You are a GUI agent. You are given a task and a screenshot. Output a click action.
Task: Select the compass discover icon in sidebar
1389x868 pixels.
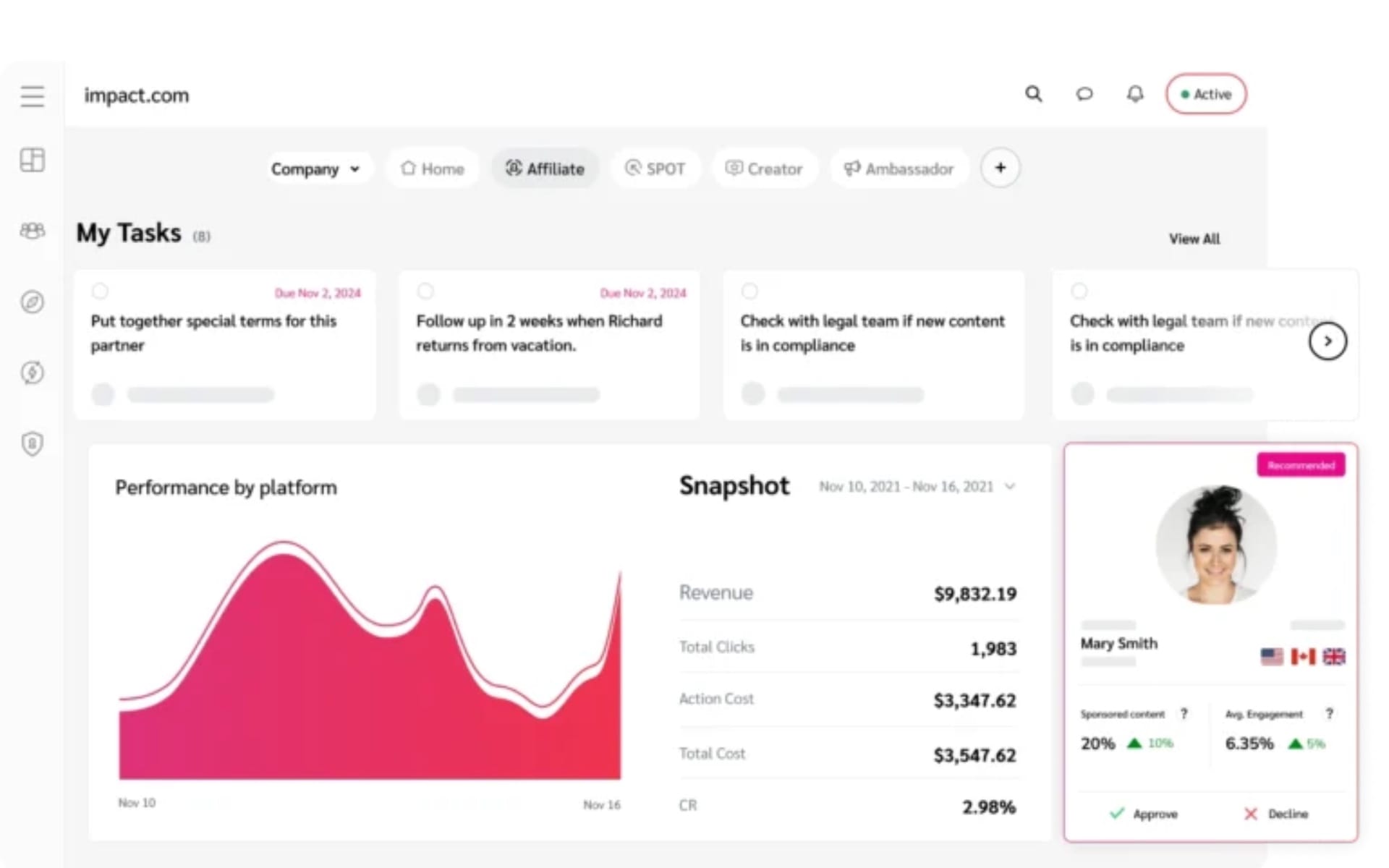[x=32, y=302]
